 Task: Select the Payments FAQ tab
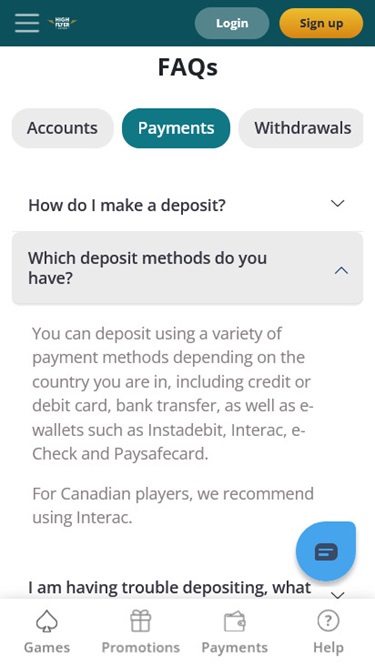(x=176, y=128)
